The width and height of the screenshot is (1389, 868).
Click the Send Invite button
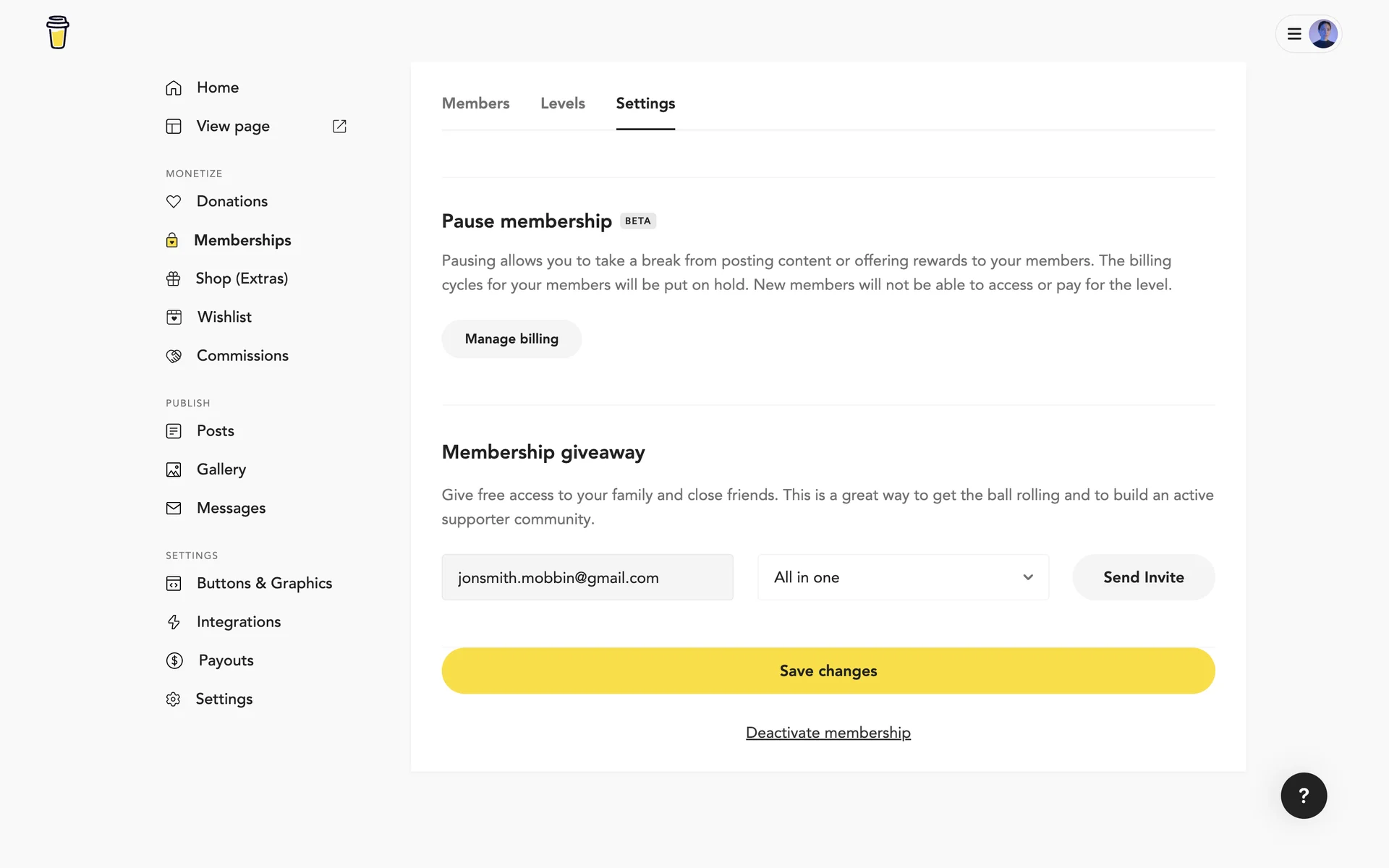pyautogui.click(x=1143, y=577)
